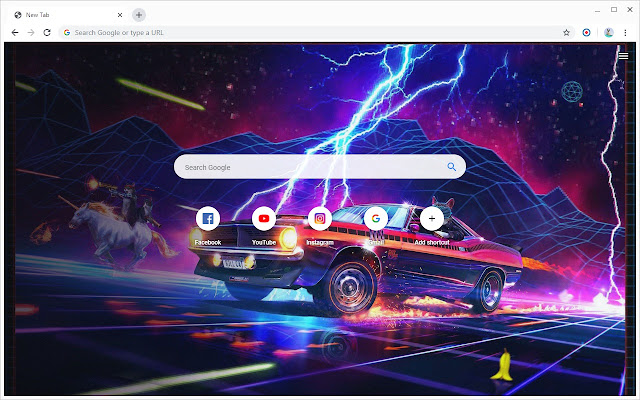Open the Facebook shortcut
640x400 pixels.
(208, 218)
